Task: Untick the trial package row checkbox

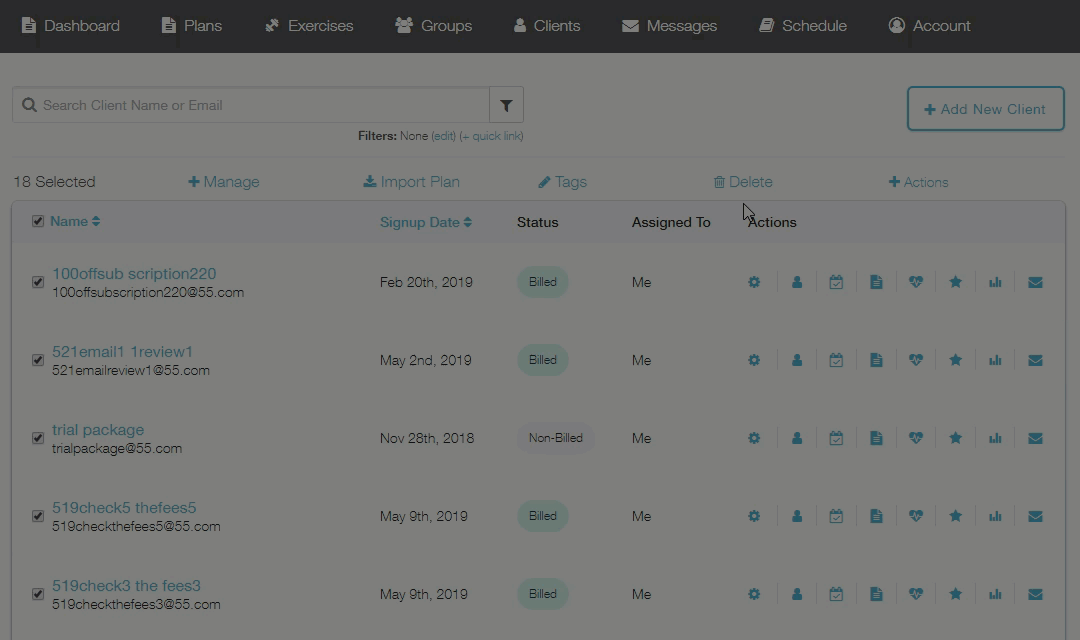Action: click(38, 438)
